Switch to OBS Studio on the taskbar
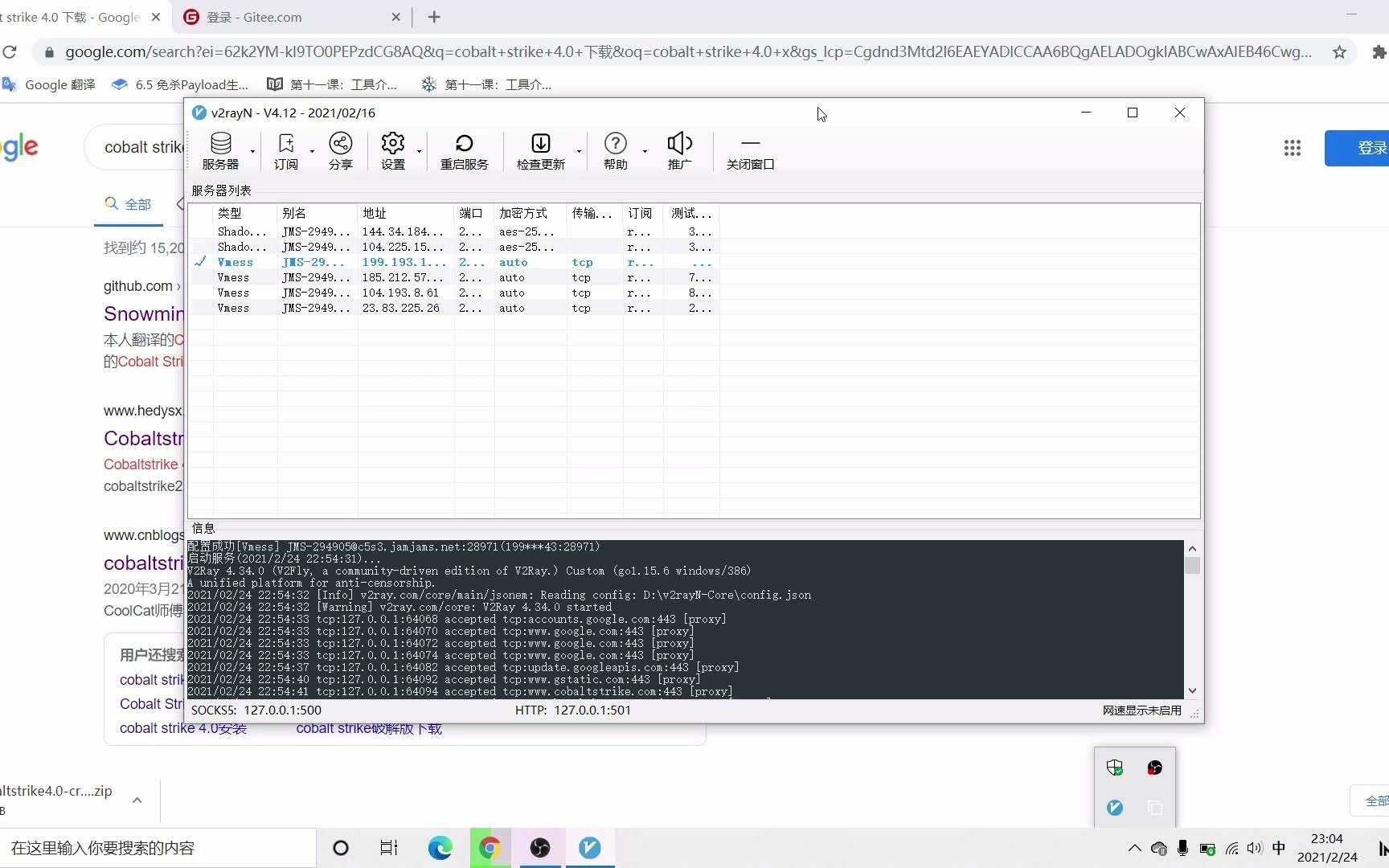This screenshot has height=868, width=1389. click(540, 848)
